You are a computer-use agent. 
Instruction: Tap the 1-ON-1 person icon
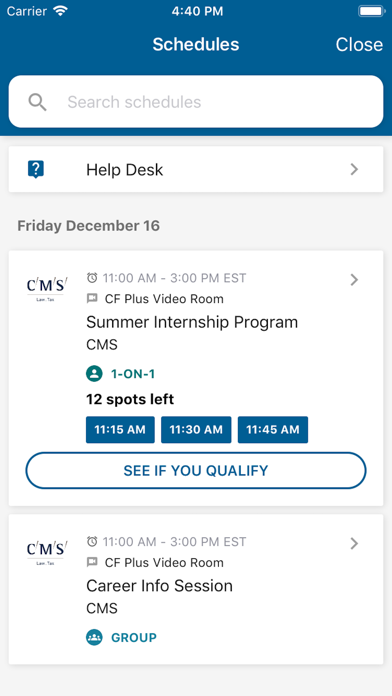pos(94,374)
